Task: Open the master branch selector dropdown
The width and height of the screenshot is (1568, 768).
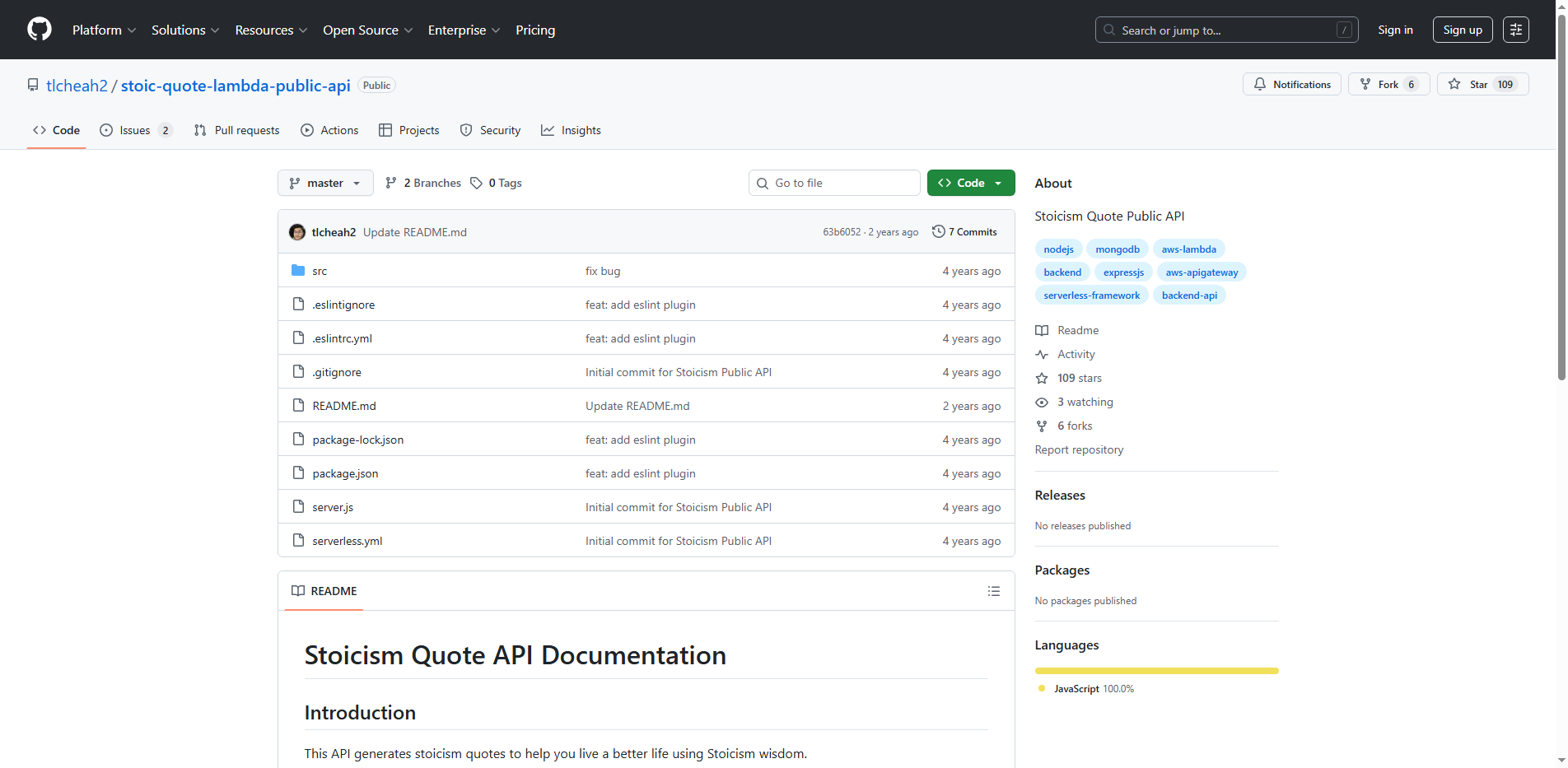Action: (325, 183)
